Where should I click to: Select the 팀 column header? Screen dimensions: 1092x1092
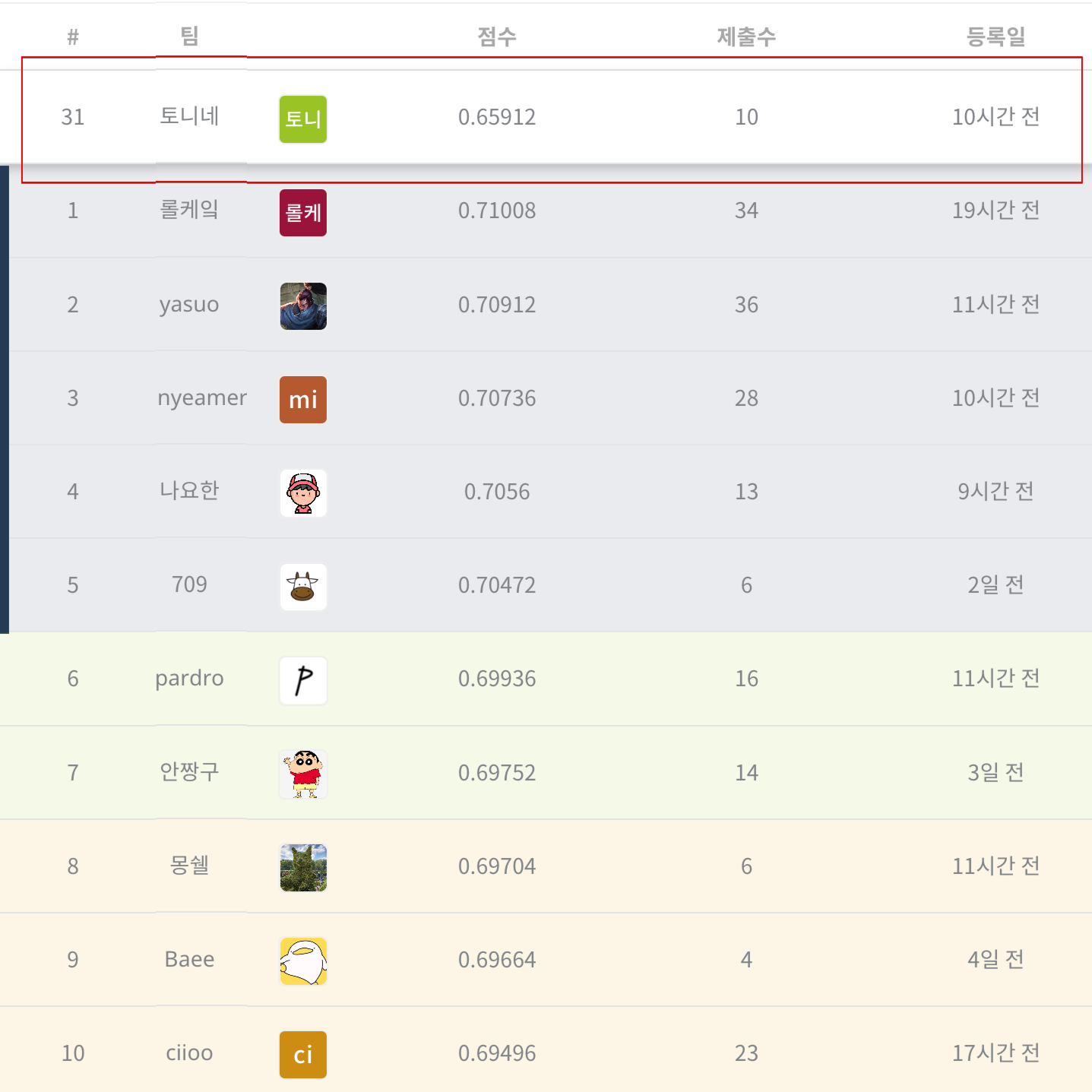189,36
